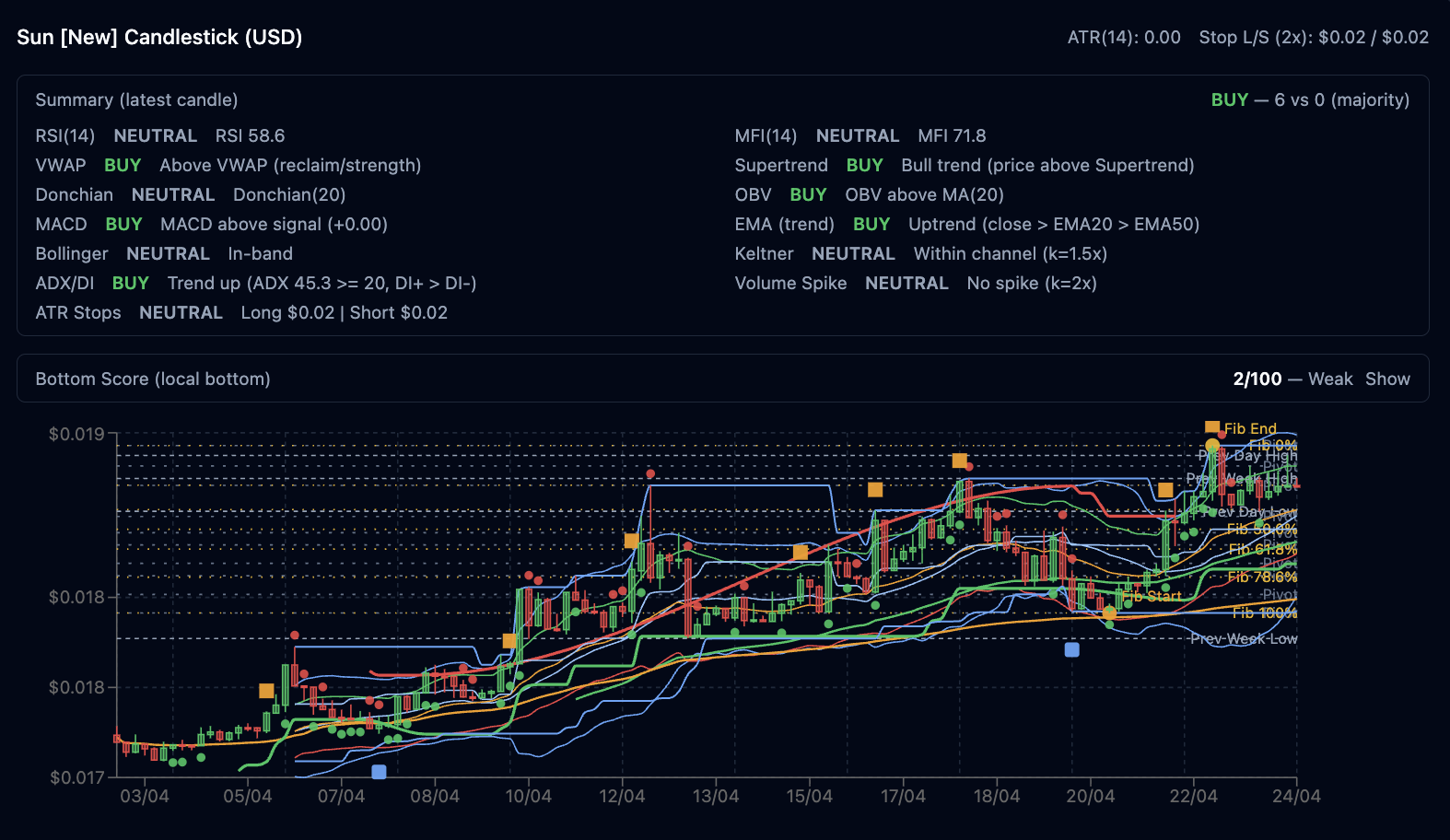Click the Prev Week Low level label
The height and width of the screenshot is (840, 1450).
pos(1243,638)
